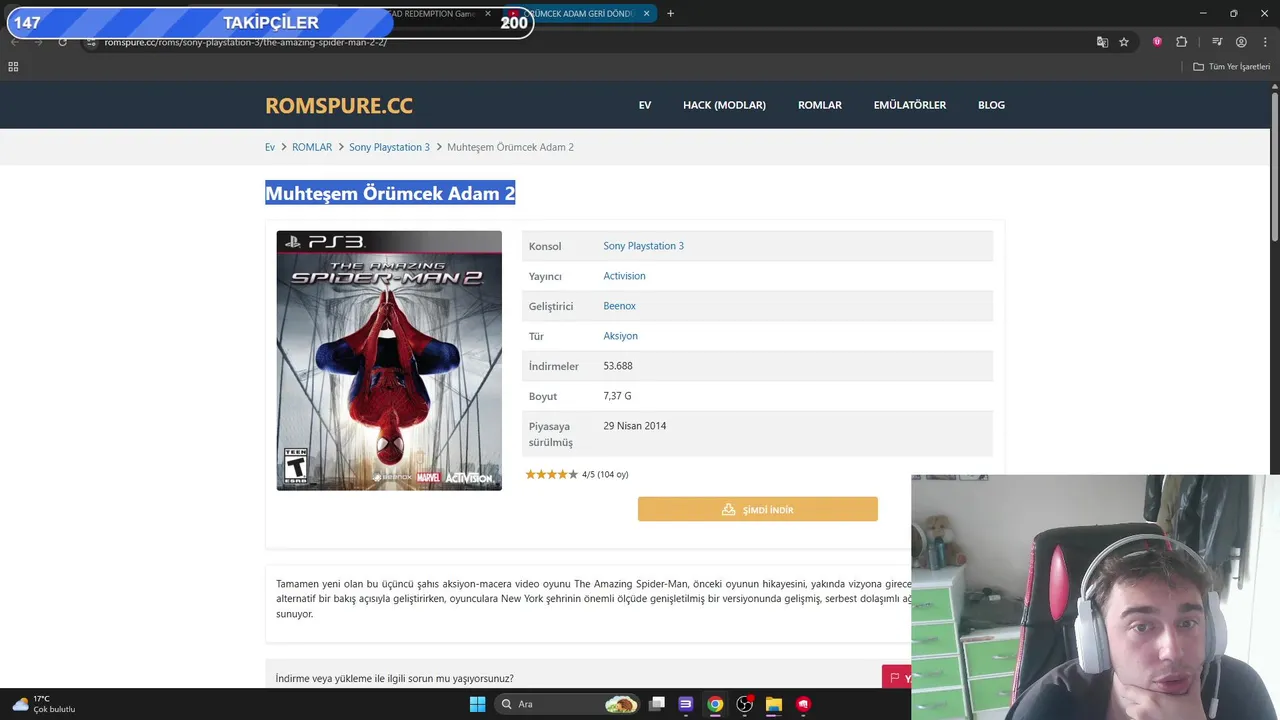Open the Activision publisher link
Viewport: 1280px width, 720px height.
[624, 276]
